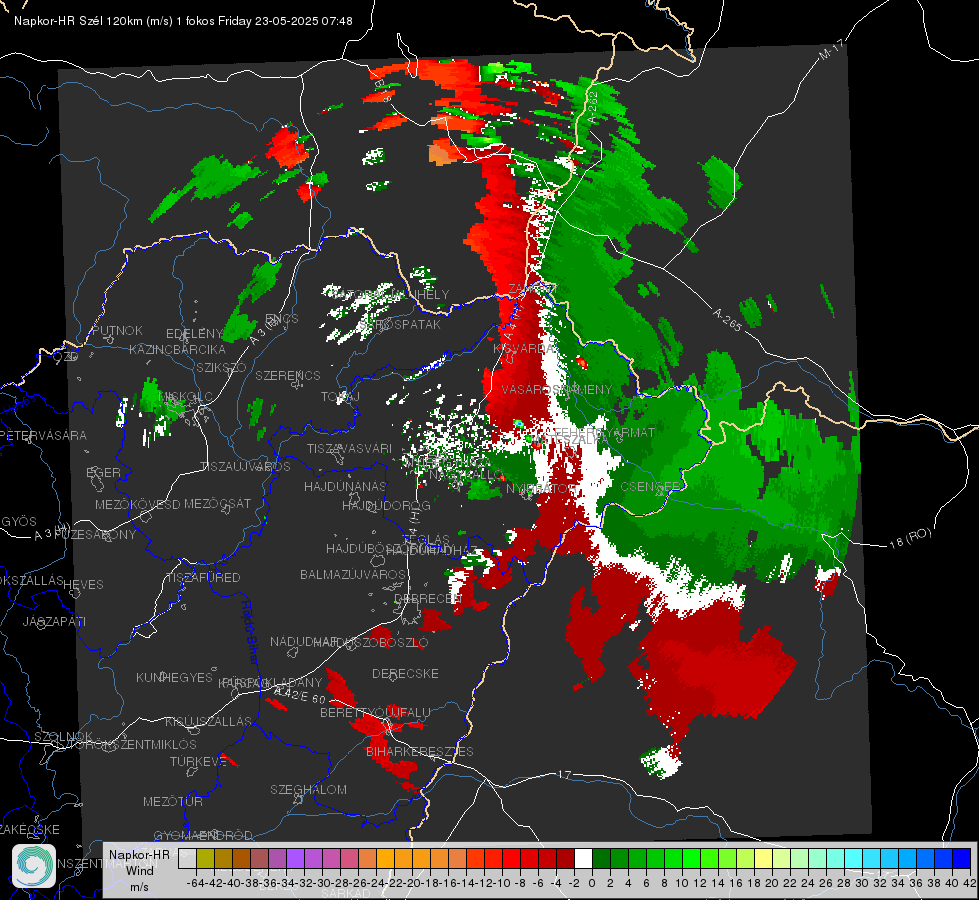Click the TURKEVE town label
The height and width of the screenshot is (900, 979).
[199, 761]
